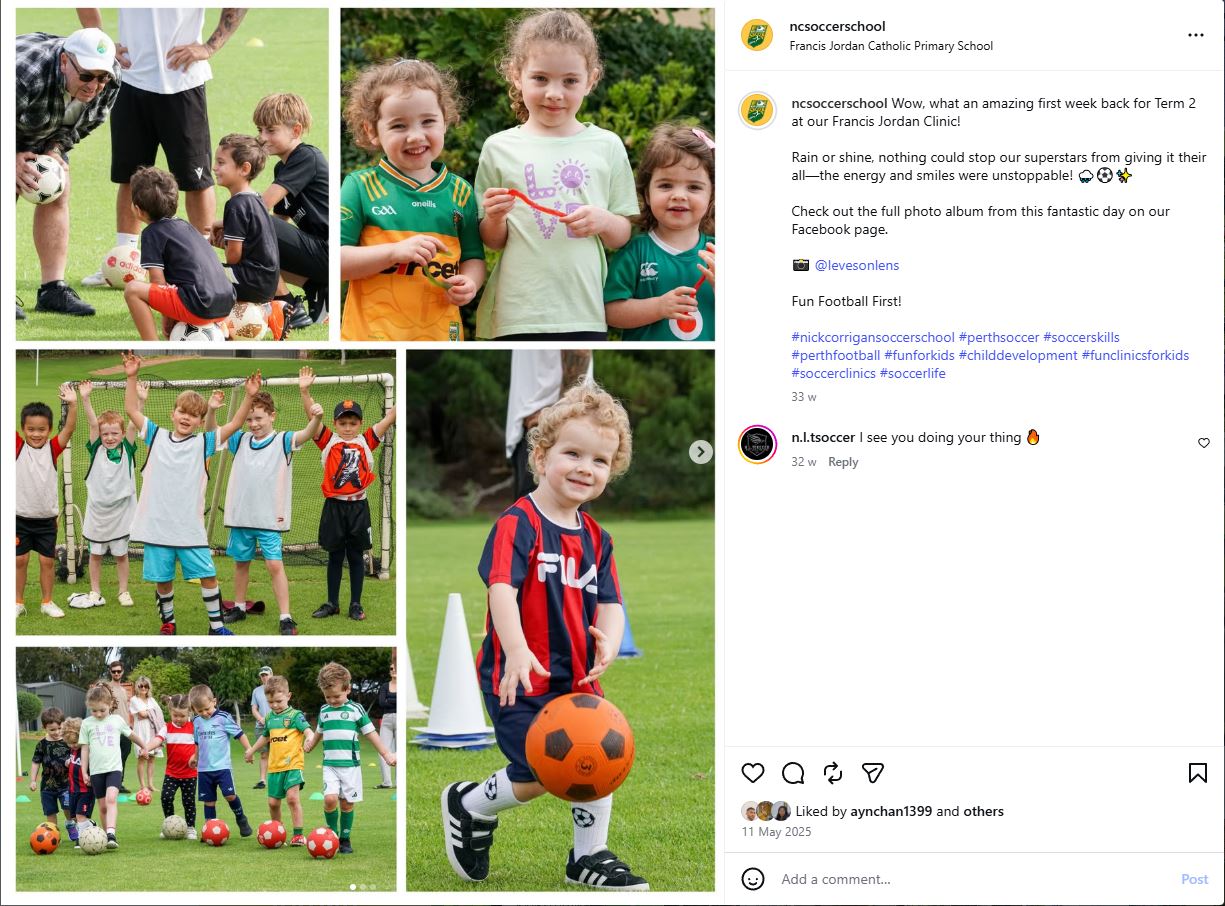Image resolution: width=1225 pixels, height=906 pixels.
Task: Like the n.l.tsoccer comment heart
Action: pyautogui.click(x=1204, y=443)
